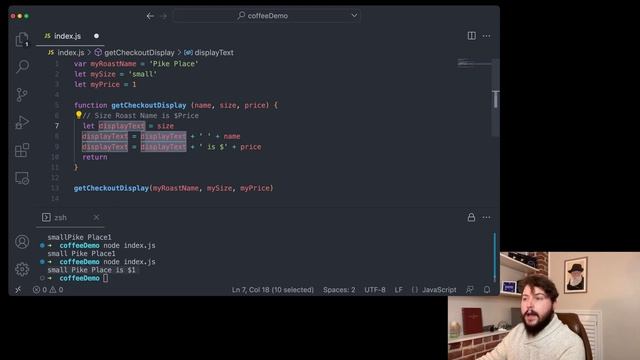Click 'Pike Place' string on line 1
This screenshot has height=360, width=640.
tap(173, 64)
